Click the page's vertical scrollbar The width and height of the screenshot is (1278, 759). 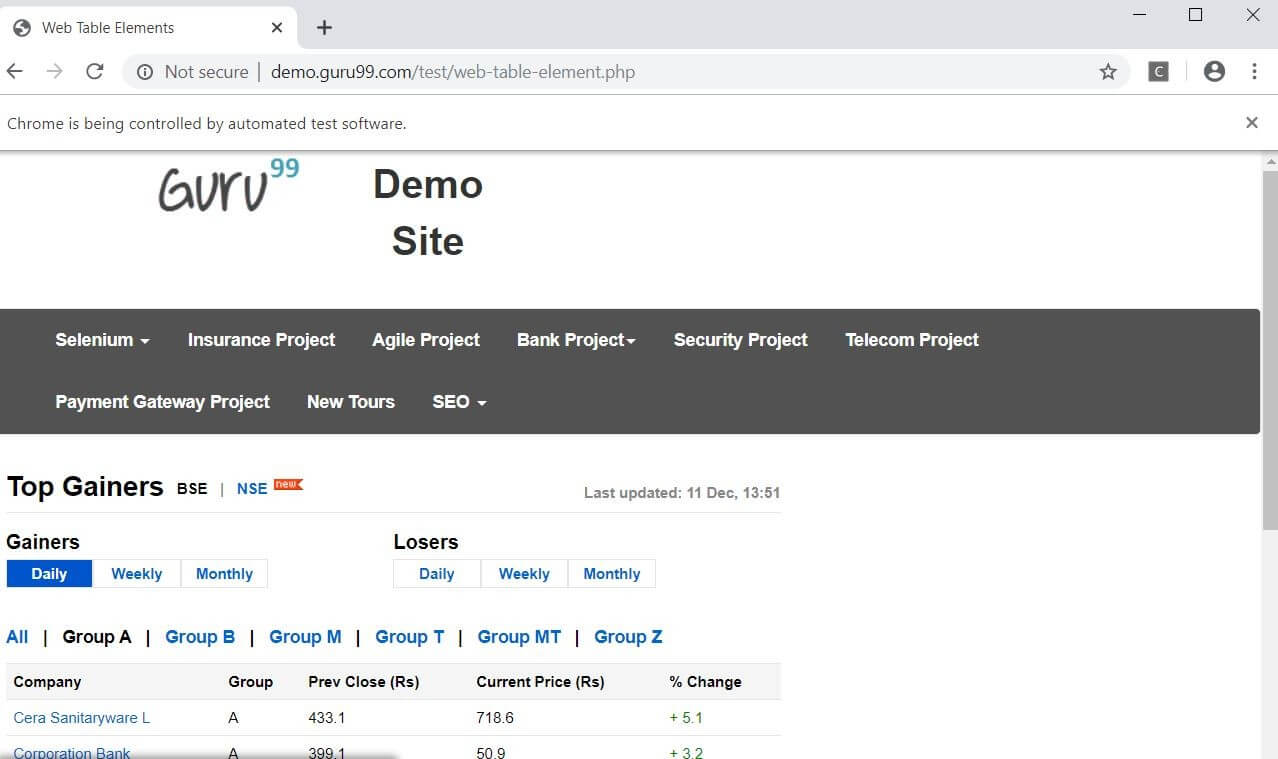pos(1270,350)
